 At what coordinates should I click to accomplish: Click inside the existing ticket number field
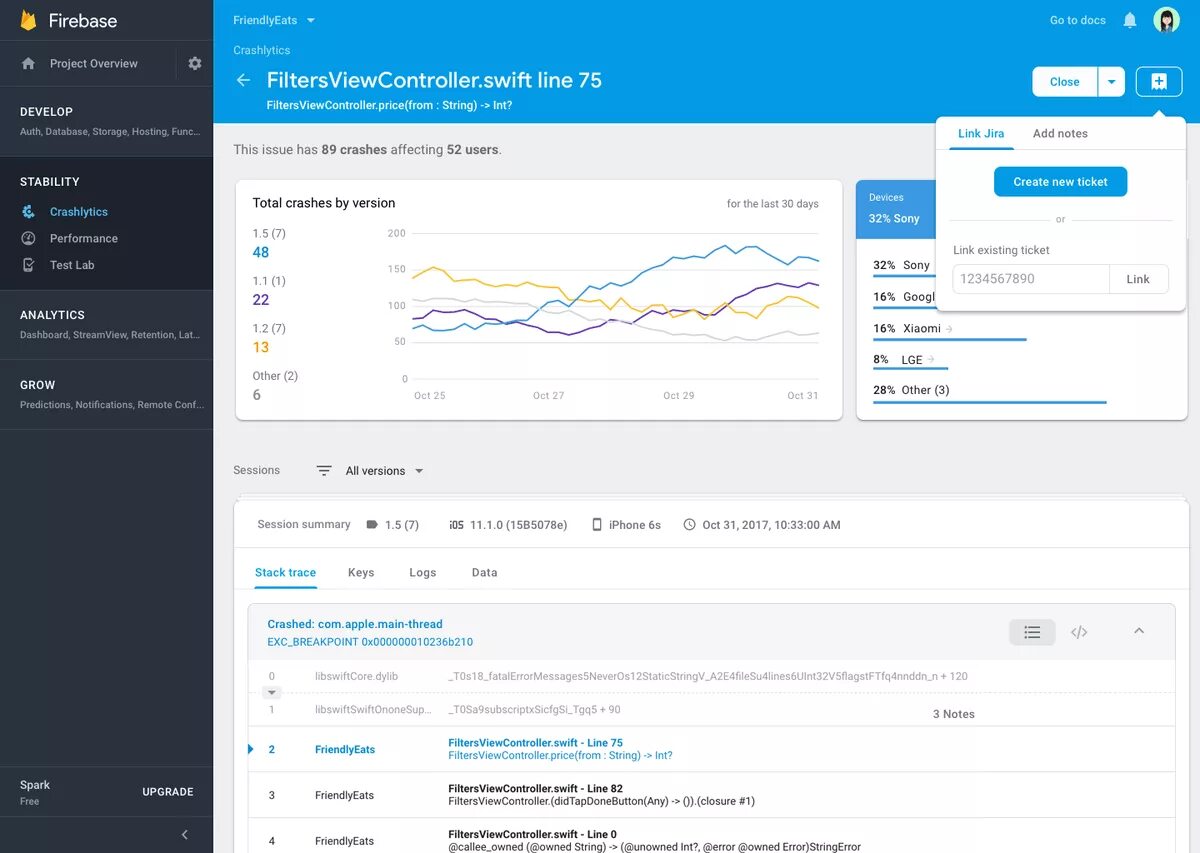(x=1031, y=279)
